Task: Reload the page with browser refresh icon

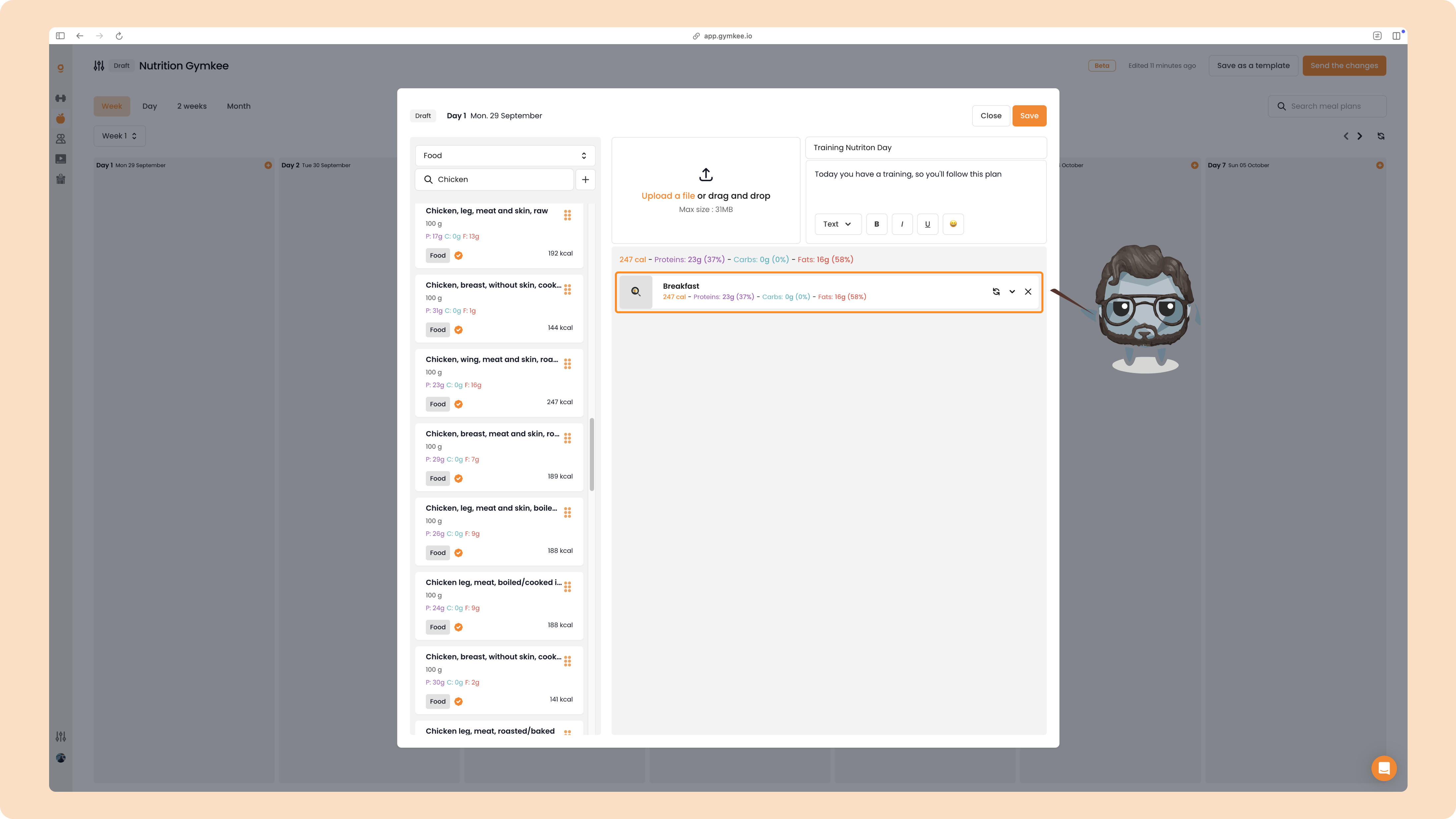Action: point(119,36)
